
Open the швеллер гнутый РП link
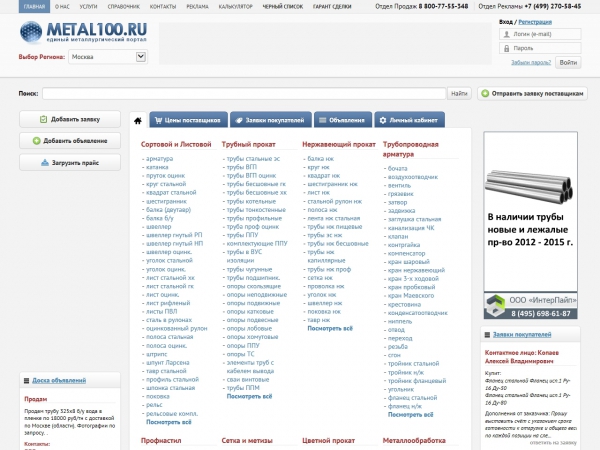tap(174, 235)
